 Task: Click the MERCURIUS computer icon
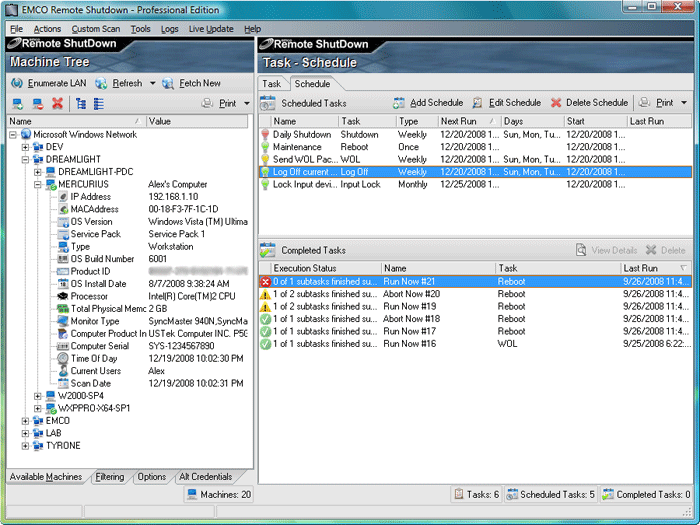[x=51, y=184]
